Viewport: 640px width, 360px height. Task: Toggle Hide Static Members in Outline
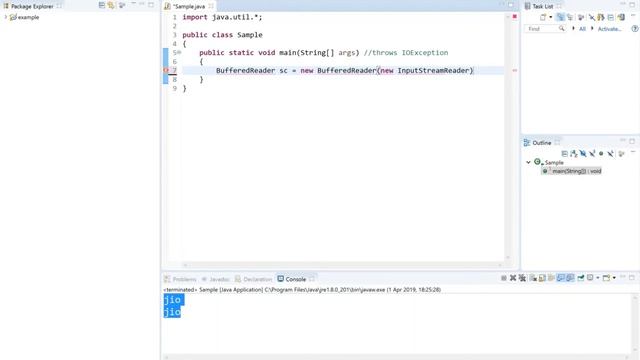click(x=592, y=154)
